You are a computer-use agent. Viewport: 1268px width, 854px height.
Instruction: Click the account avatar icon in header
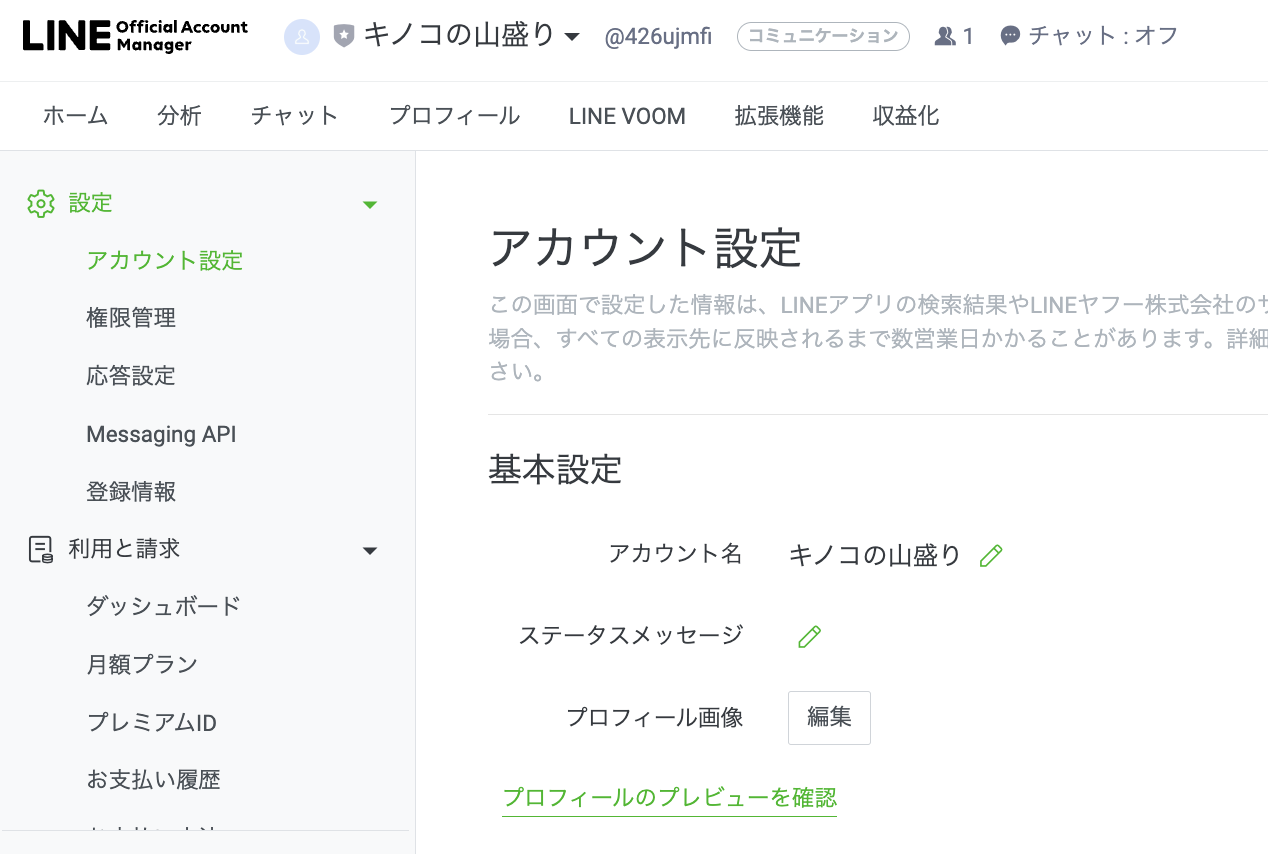click(x=302, y=37)
